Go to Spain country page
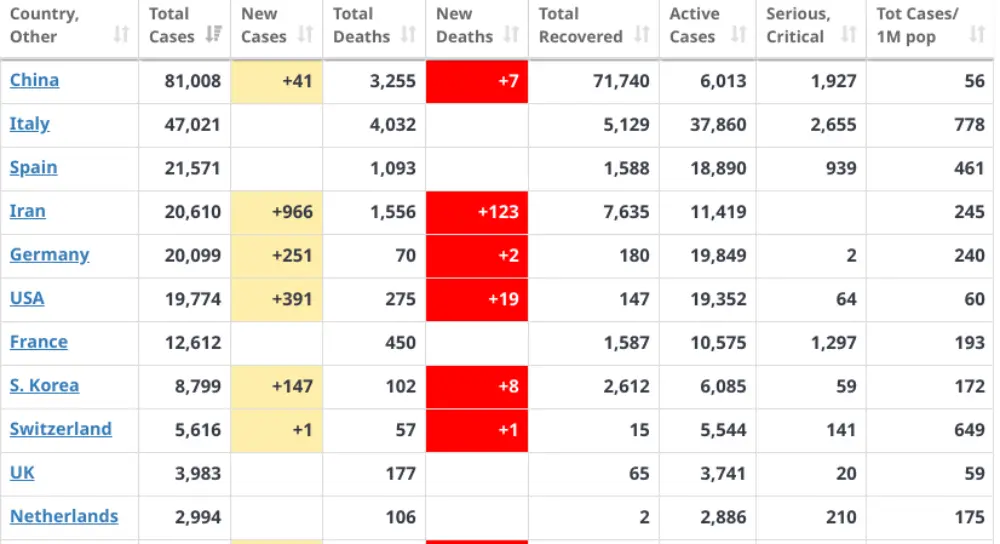 click(33, 168)
